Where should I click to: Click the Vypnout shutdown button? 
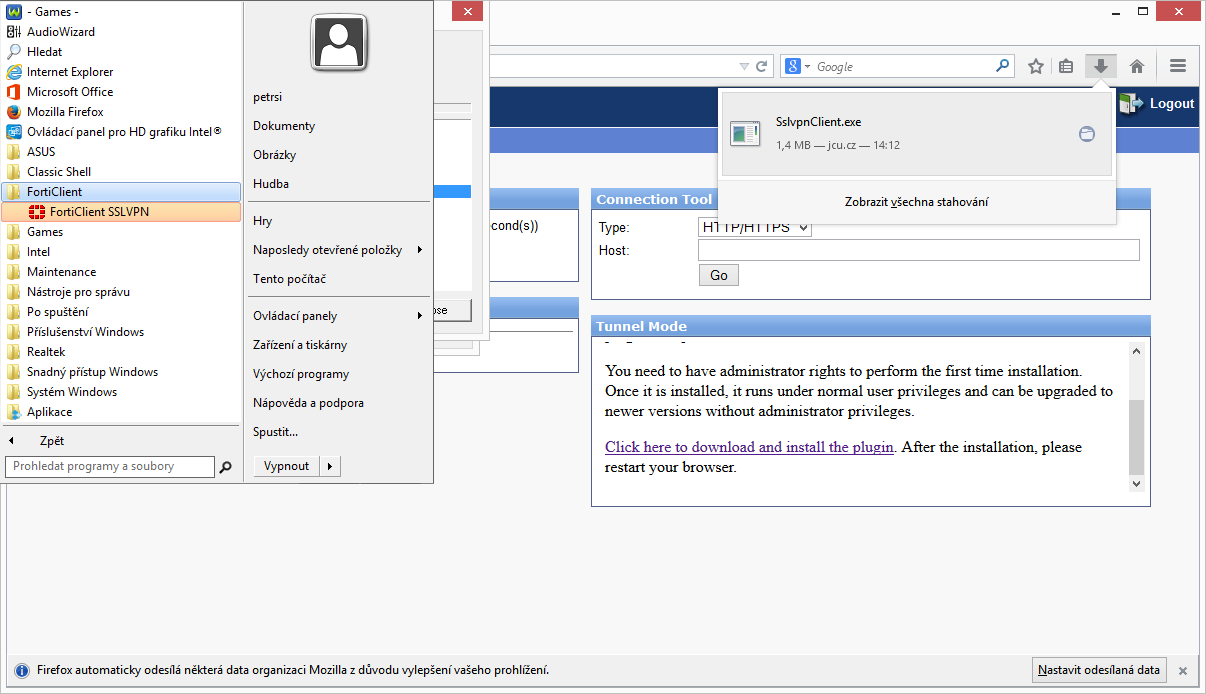(x=287, y=466)
